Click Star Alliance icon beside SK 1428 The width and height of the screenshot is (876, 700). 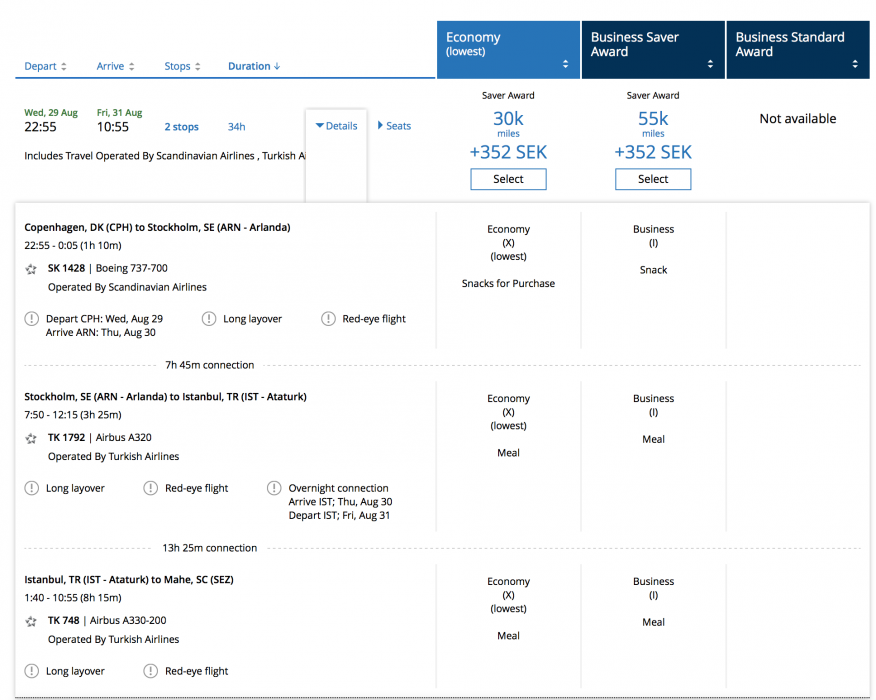(x=33, y=269)
